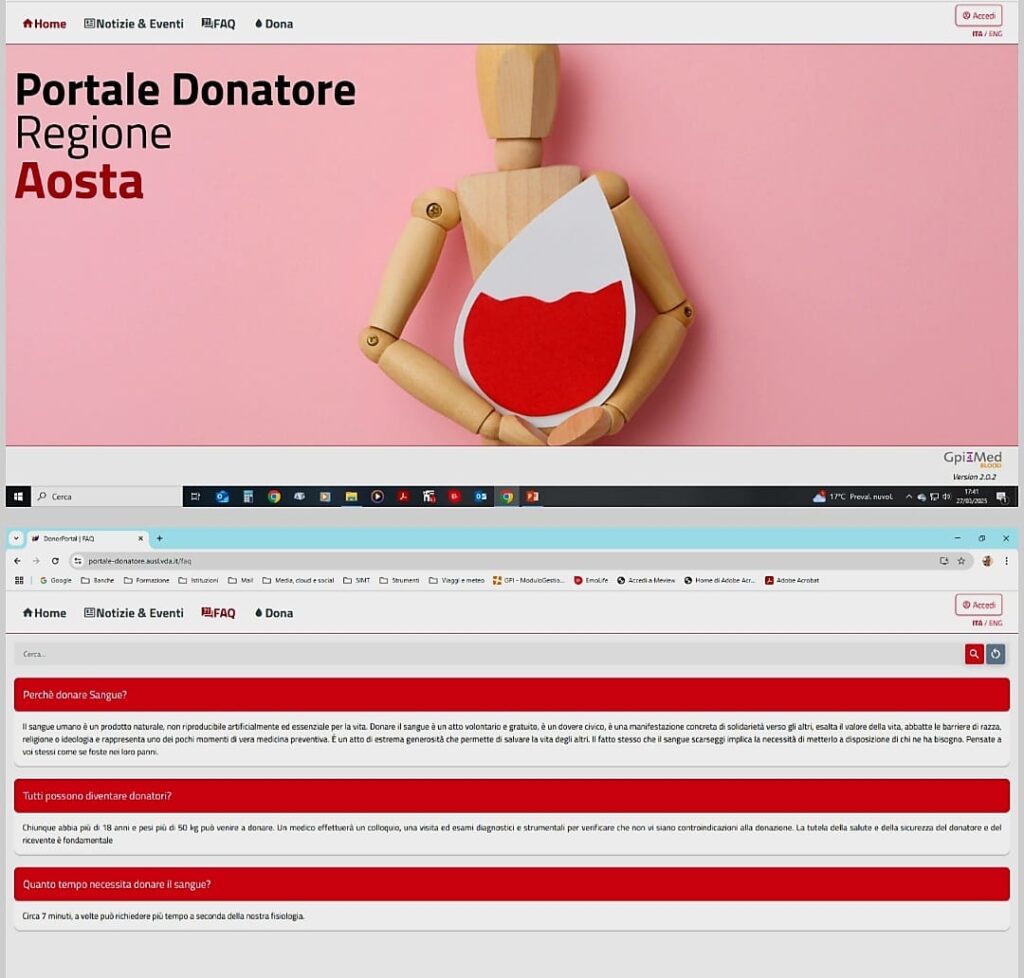Click into the FAQ 'Cerca...' search field
Screen dimensions: 1024x978
480,654
